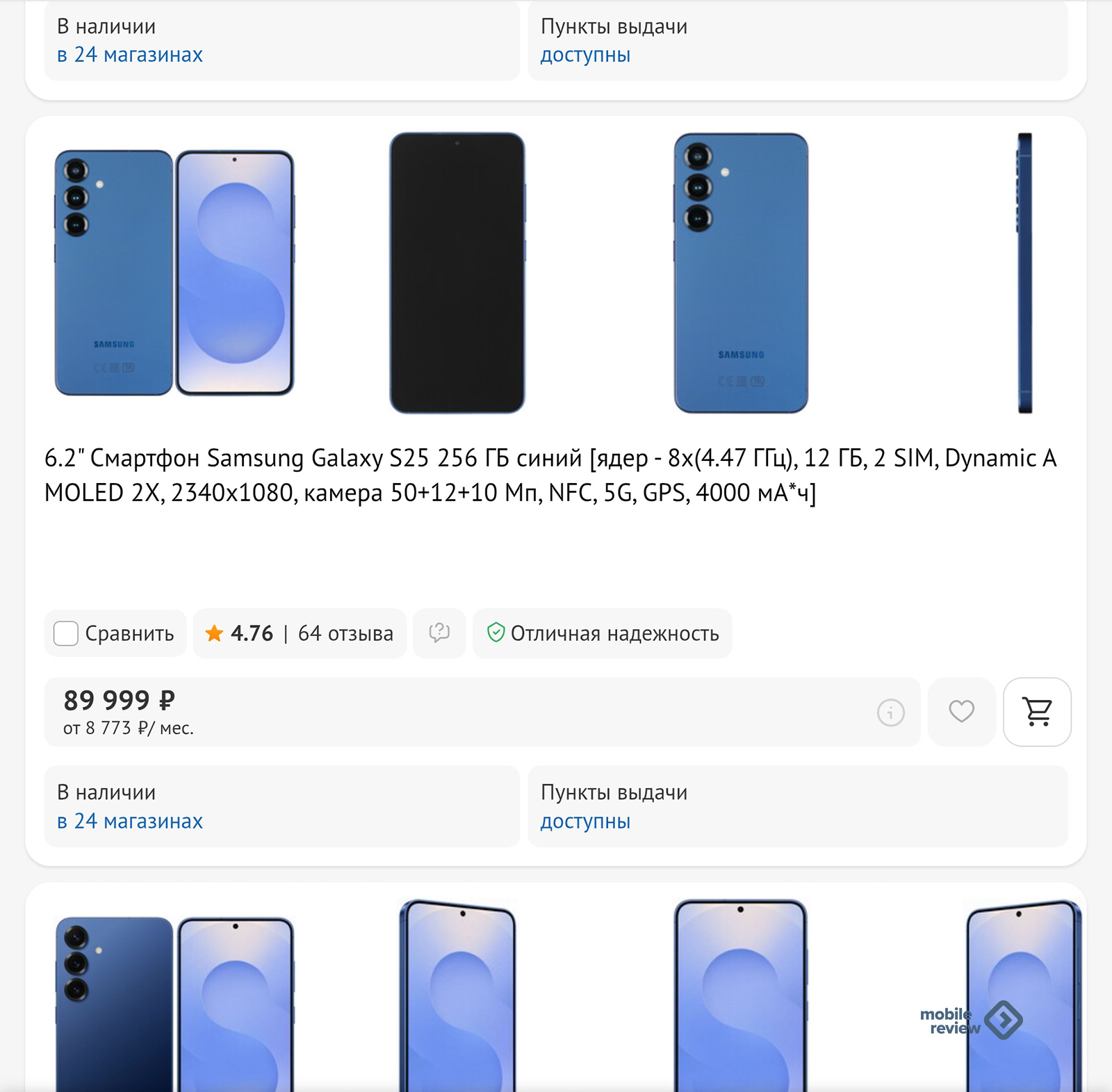The width and height of the screenshot is (1112, 1092).
Task: Add Galaxy S25 to favorites with heart icon
Action: (961, 712)
